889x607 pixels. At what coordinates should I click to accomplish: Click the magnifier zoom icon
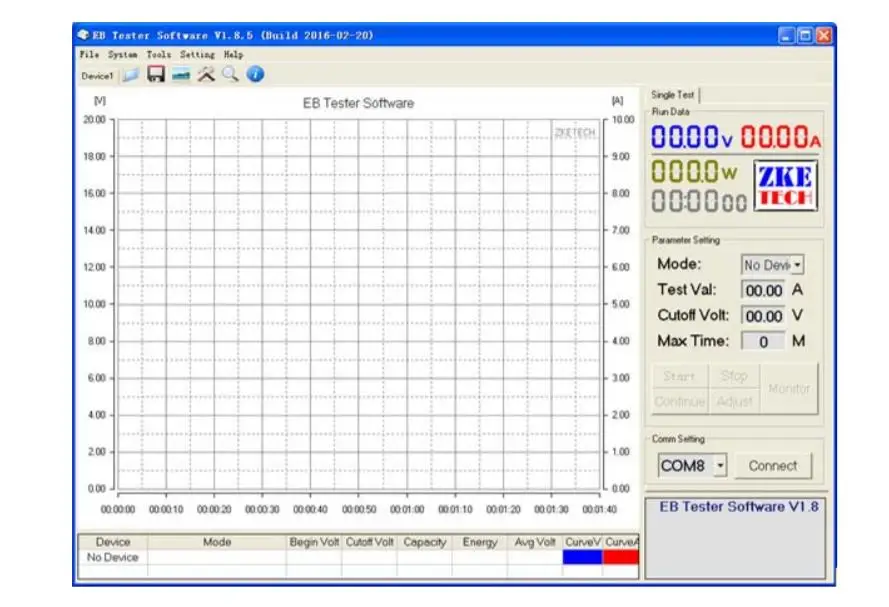coord(230,74)
